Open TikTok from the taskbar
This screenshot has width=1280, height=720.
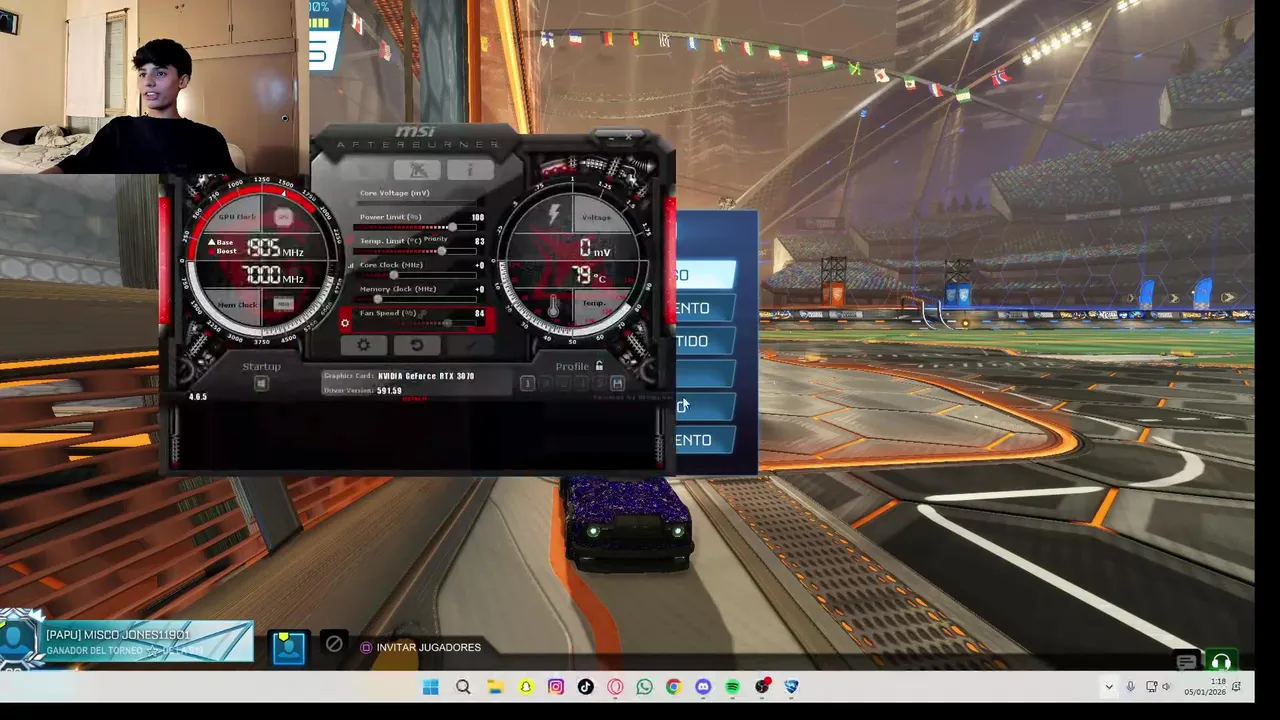(x=585, y=687)
